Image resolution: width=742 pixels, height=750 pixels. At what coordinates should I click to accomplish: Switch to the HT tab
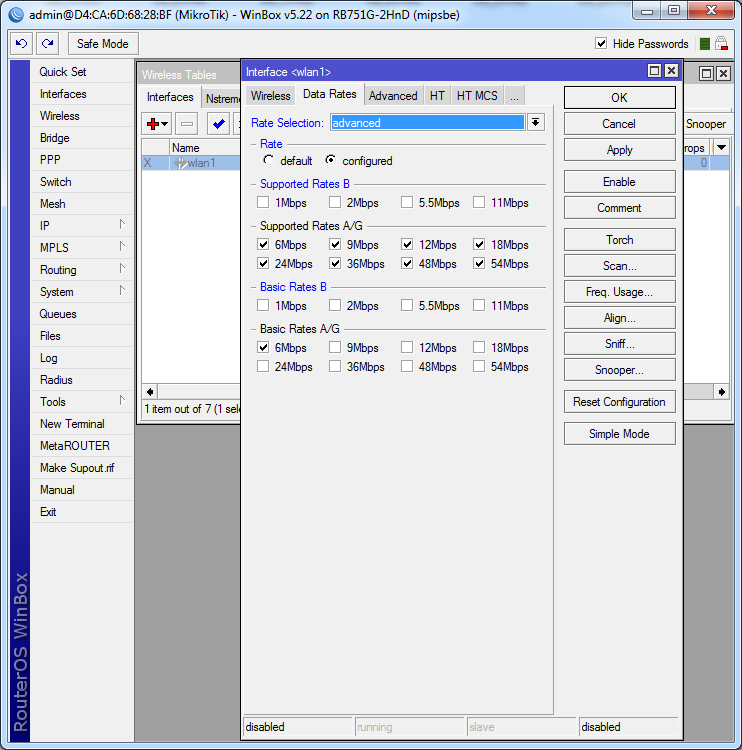click(437, 96)
